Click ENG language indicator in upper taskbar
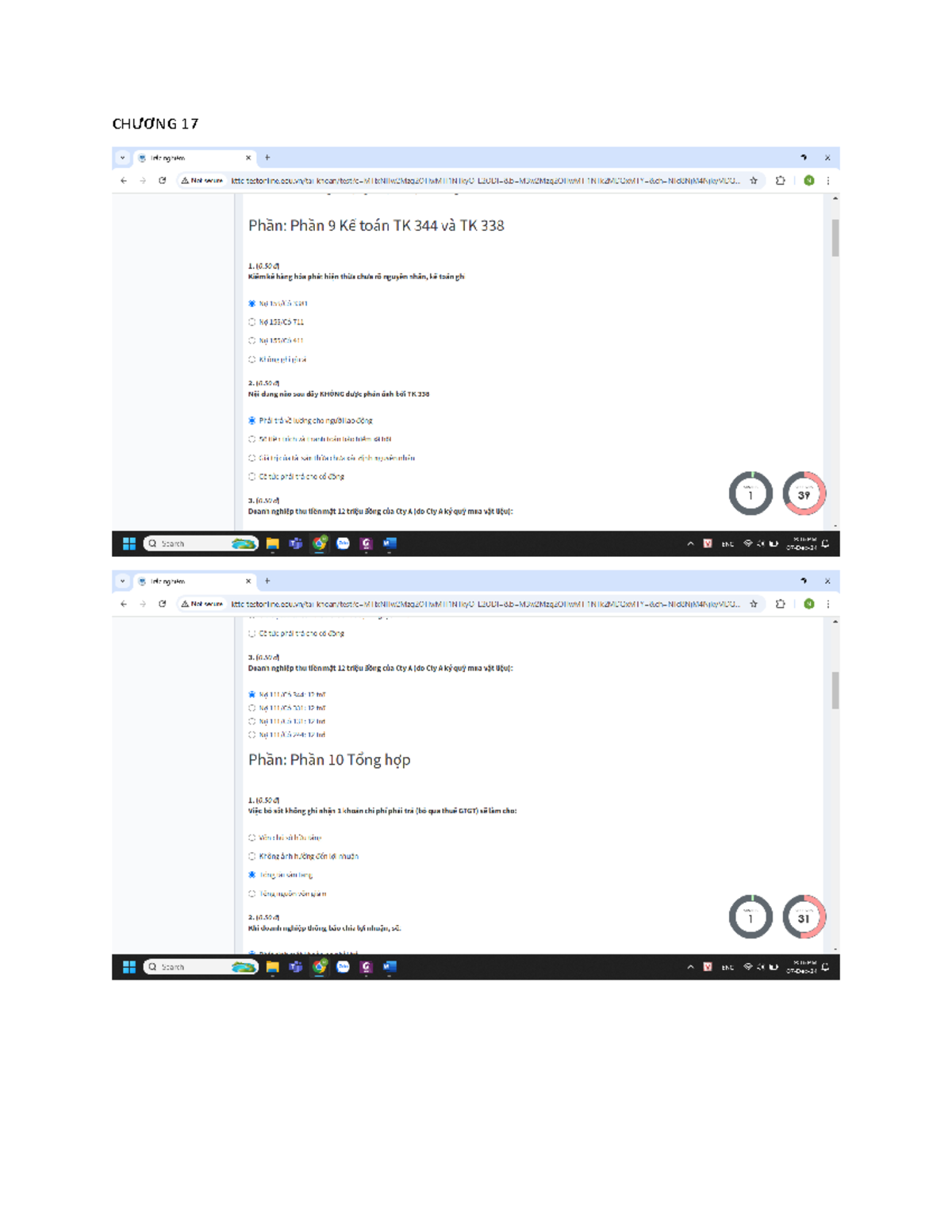The height and width of the screenshot is (1232, 952). click(727, 543)
